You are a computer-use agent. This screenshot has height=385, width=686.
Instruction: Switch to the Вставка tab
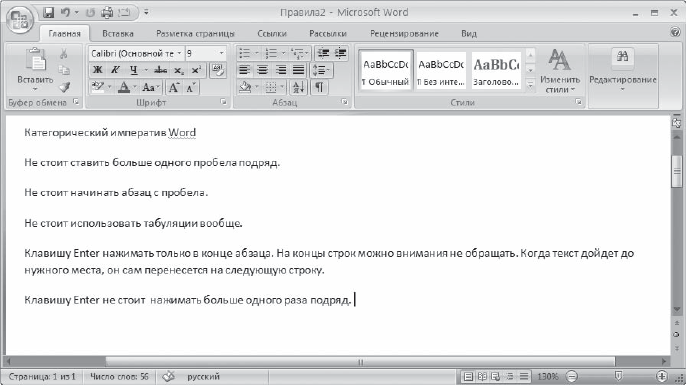118,34
